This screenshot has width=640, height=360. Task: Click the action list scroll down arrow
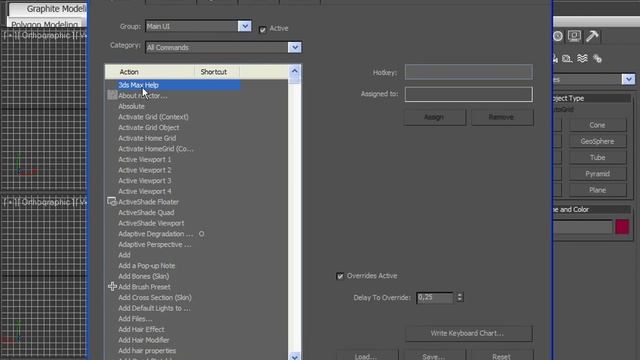pos(295,356)
